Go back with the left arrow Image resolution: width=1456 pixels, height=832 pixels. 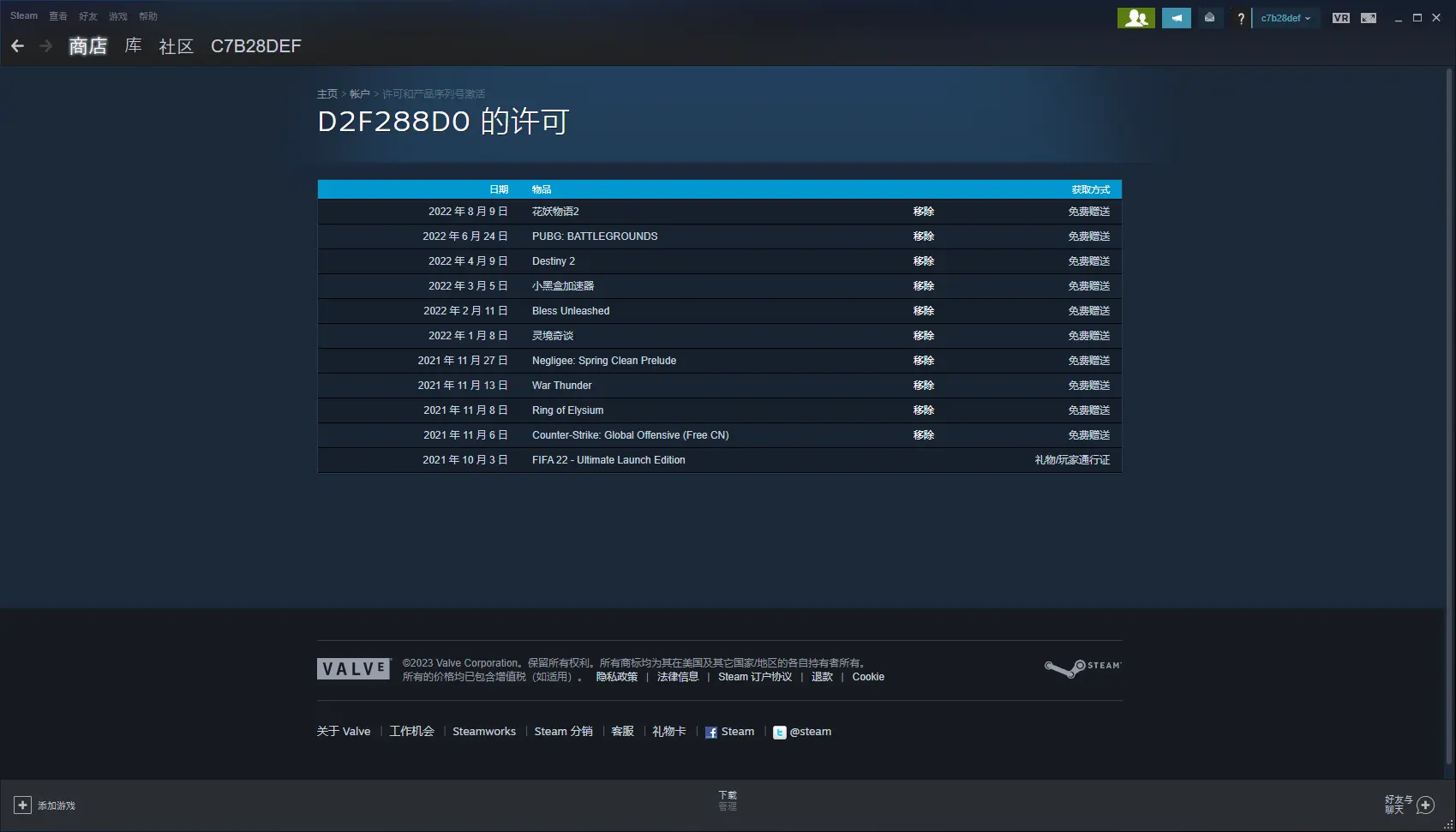[x=17, y=46]
